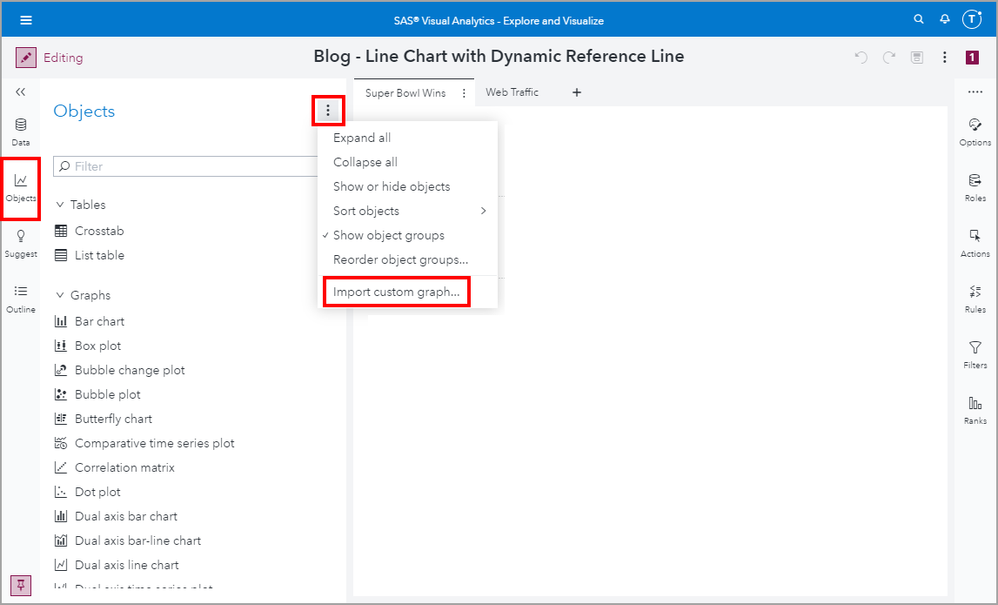Open the Actions pane icon

pyautogui.click(x=974, y=241)
